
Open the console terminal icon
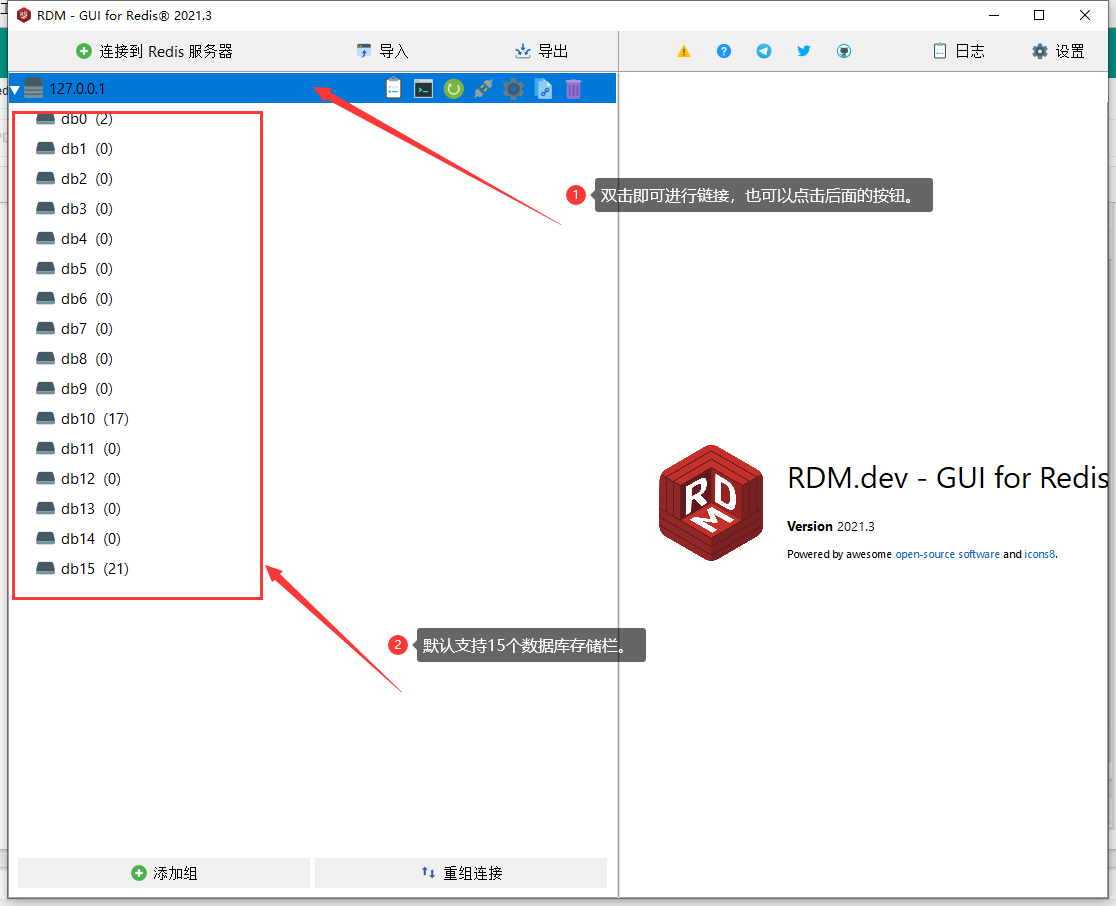click(x=424, y=89)
